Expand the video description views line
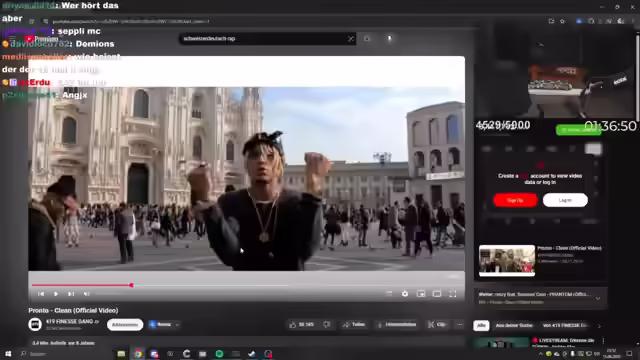Image resolution: width=640 pixels, height=360 pixels. (64, 343)
